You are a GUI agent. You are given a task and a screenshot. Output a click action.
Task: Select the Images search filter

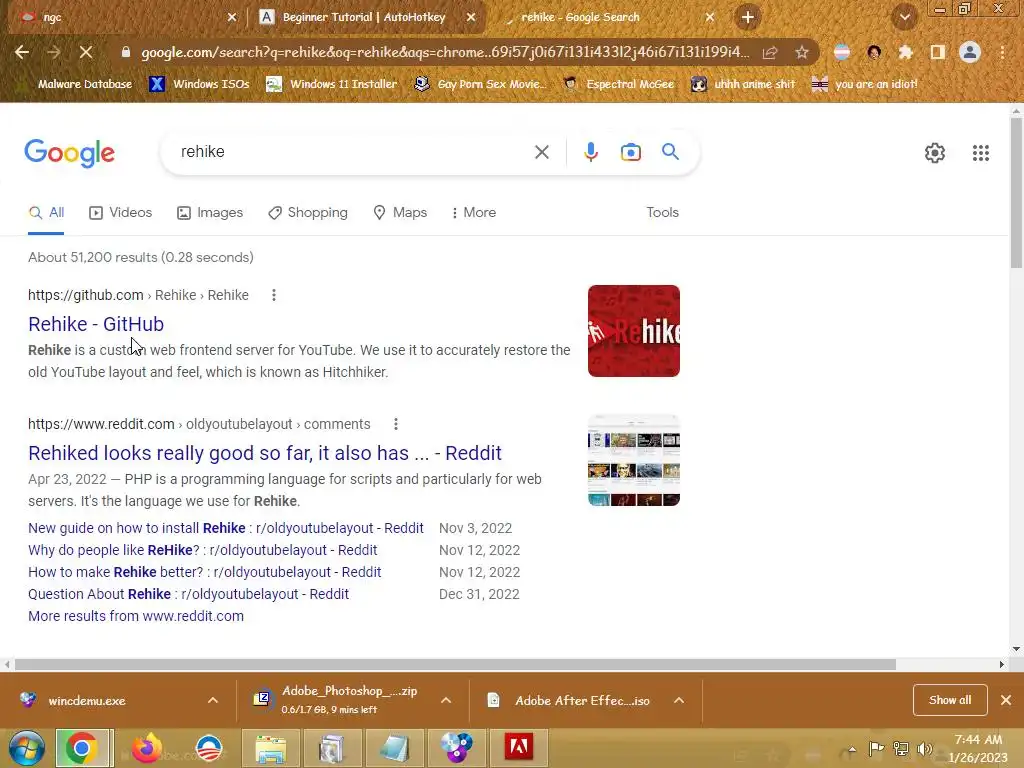coord(210,212)
